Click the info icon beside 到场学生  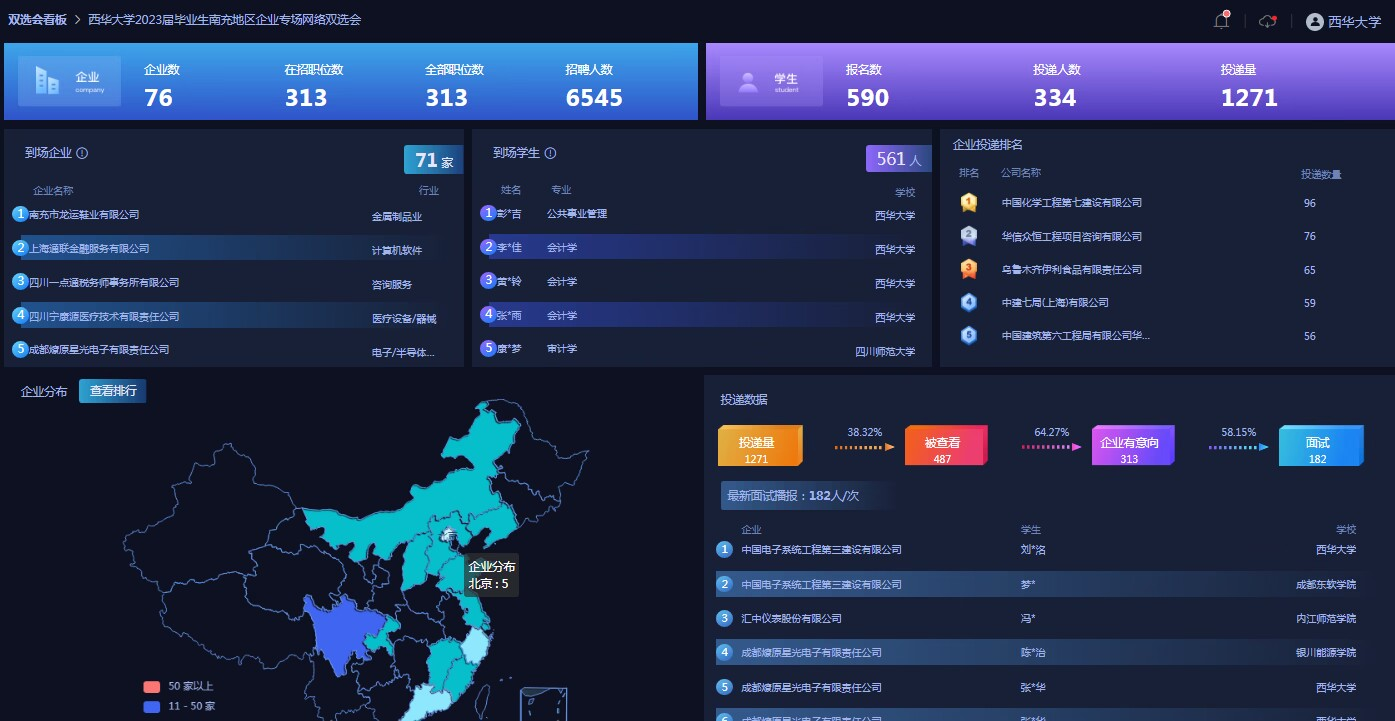tap(550, 153)
